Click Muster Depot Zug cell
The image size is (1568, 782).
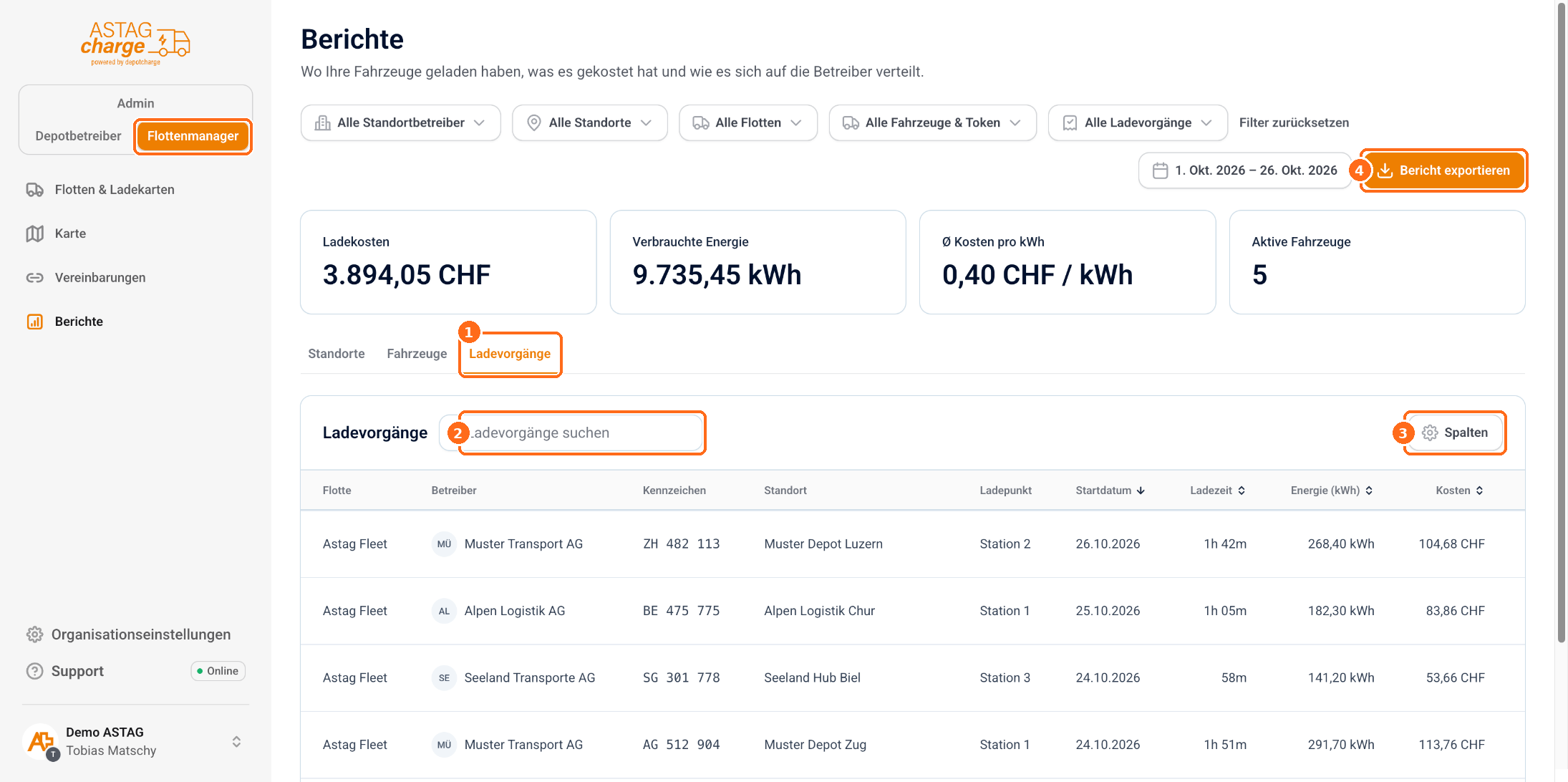coord(815,745)
